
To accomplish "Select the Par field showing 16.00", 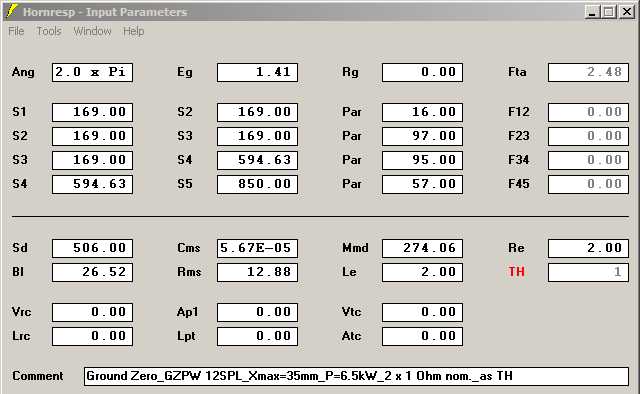I will (422, 112).
